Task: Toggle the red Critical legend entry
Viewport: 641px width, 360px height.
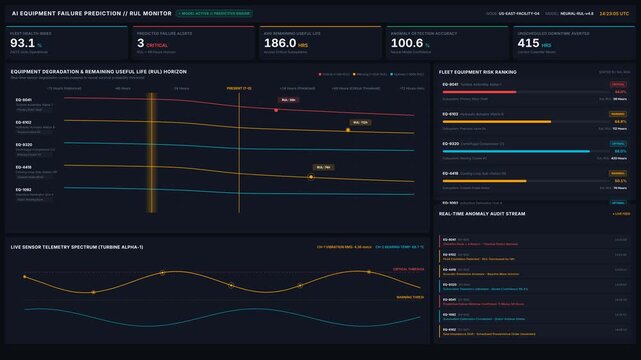Action: tap(334, 74)
